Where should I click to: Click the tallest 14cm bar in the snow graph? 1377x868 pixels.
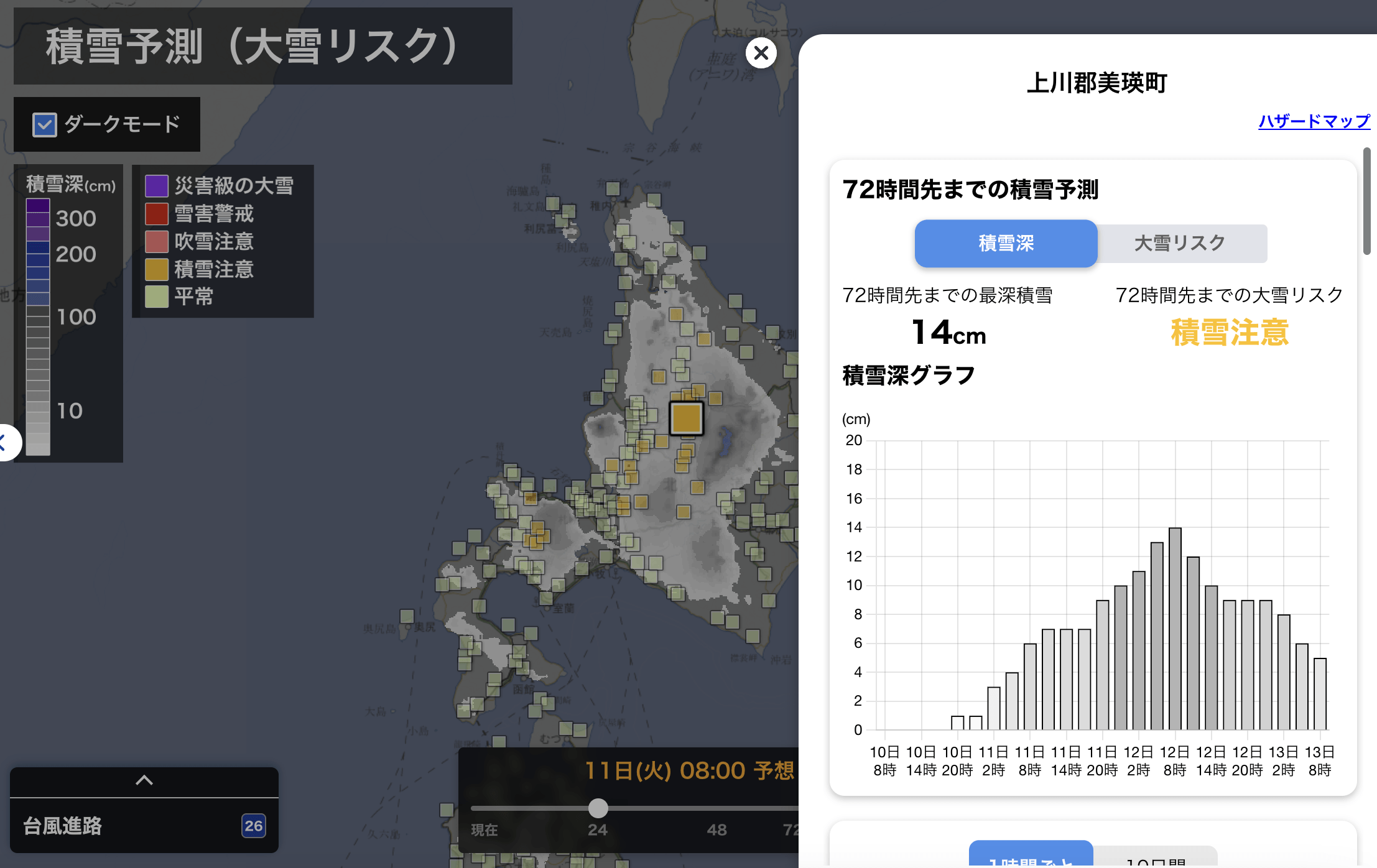(x=1175, y=628)
